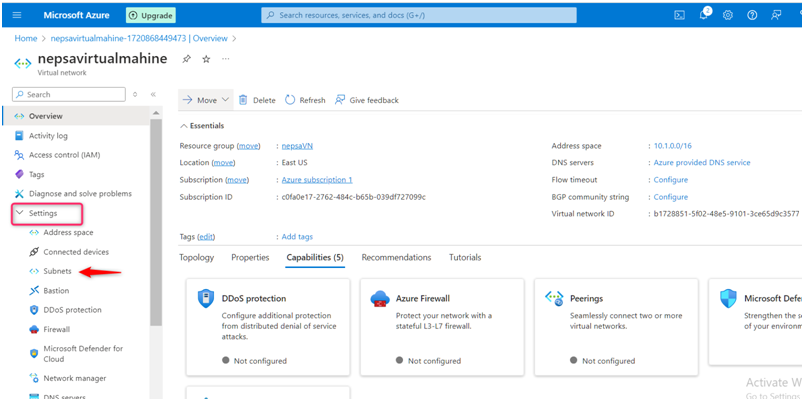This screenshot has height=401, width=804.
Task: Configure BGP community string
Action: coord(671,197)
